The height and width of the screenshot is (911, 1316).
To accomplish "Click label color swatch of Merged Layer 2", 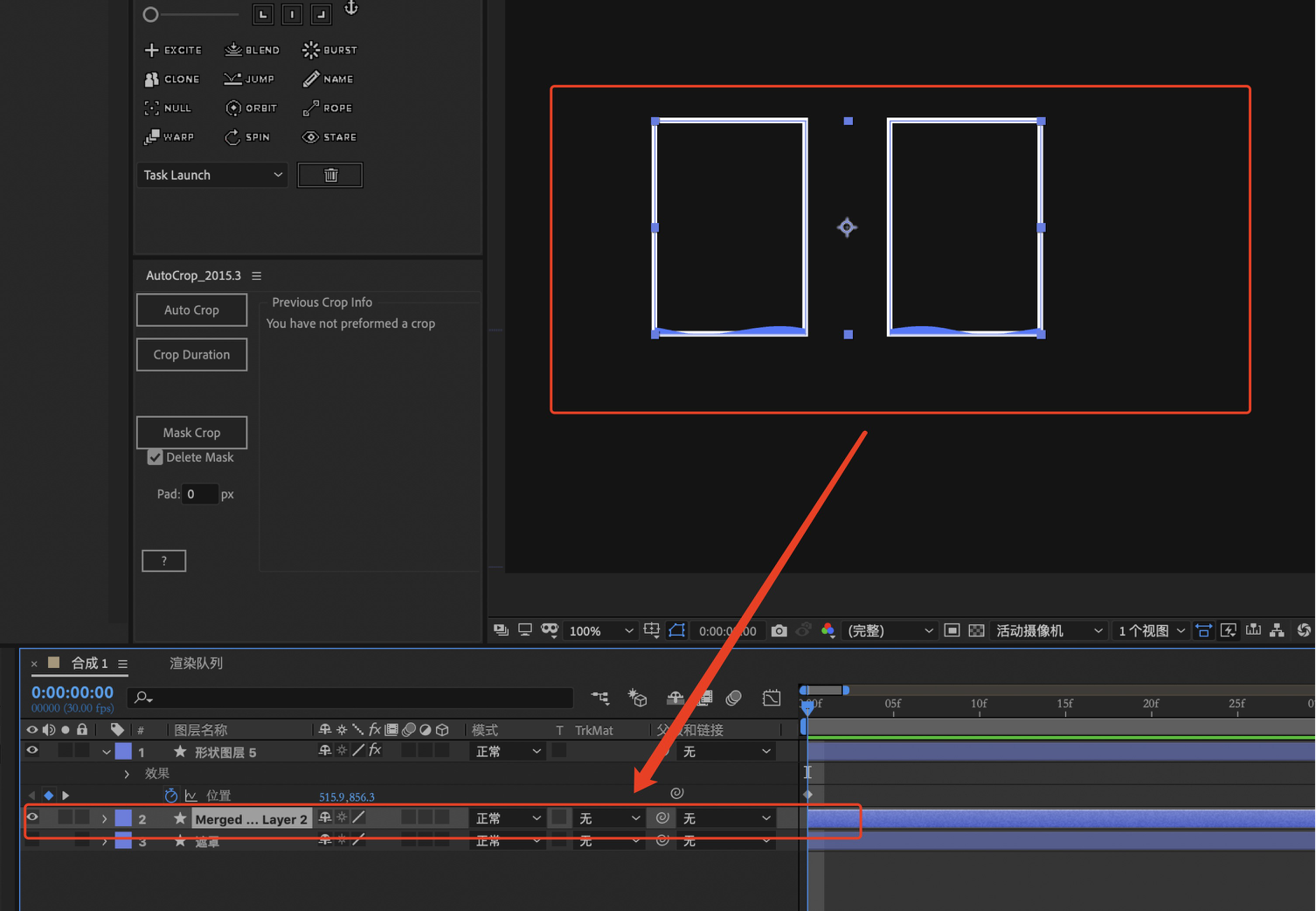I will tap(123, 818).
